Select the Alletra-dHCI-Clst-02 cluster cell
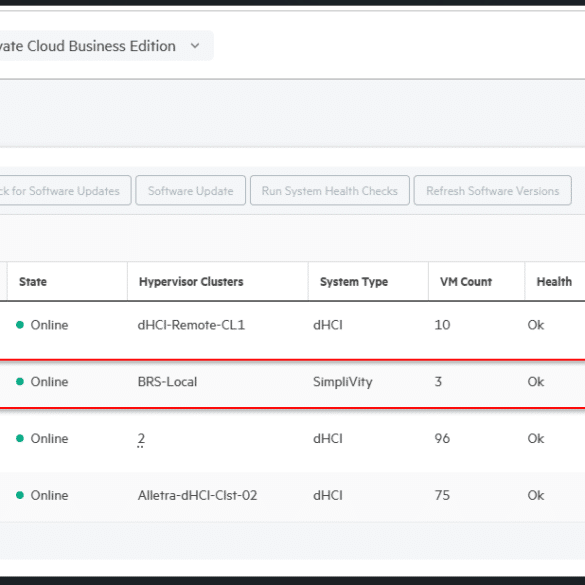 [197, 495]
